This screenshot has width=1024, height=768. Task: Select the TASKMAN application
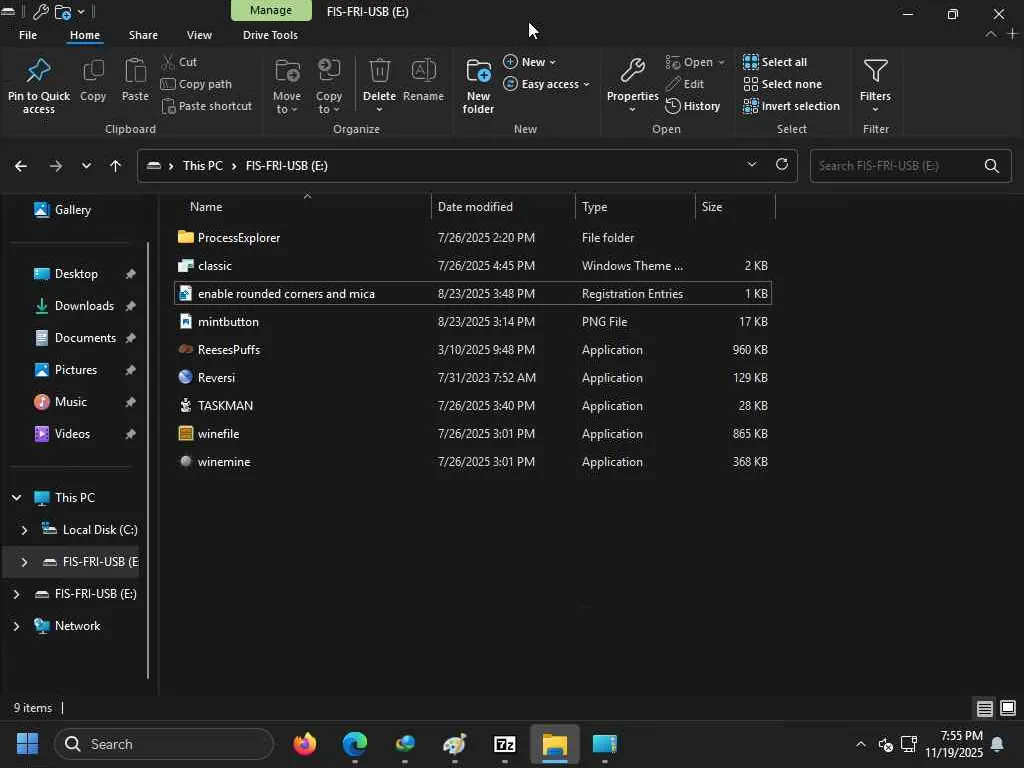click(x=473, y=406)
